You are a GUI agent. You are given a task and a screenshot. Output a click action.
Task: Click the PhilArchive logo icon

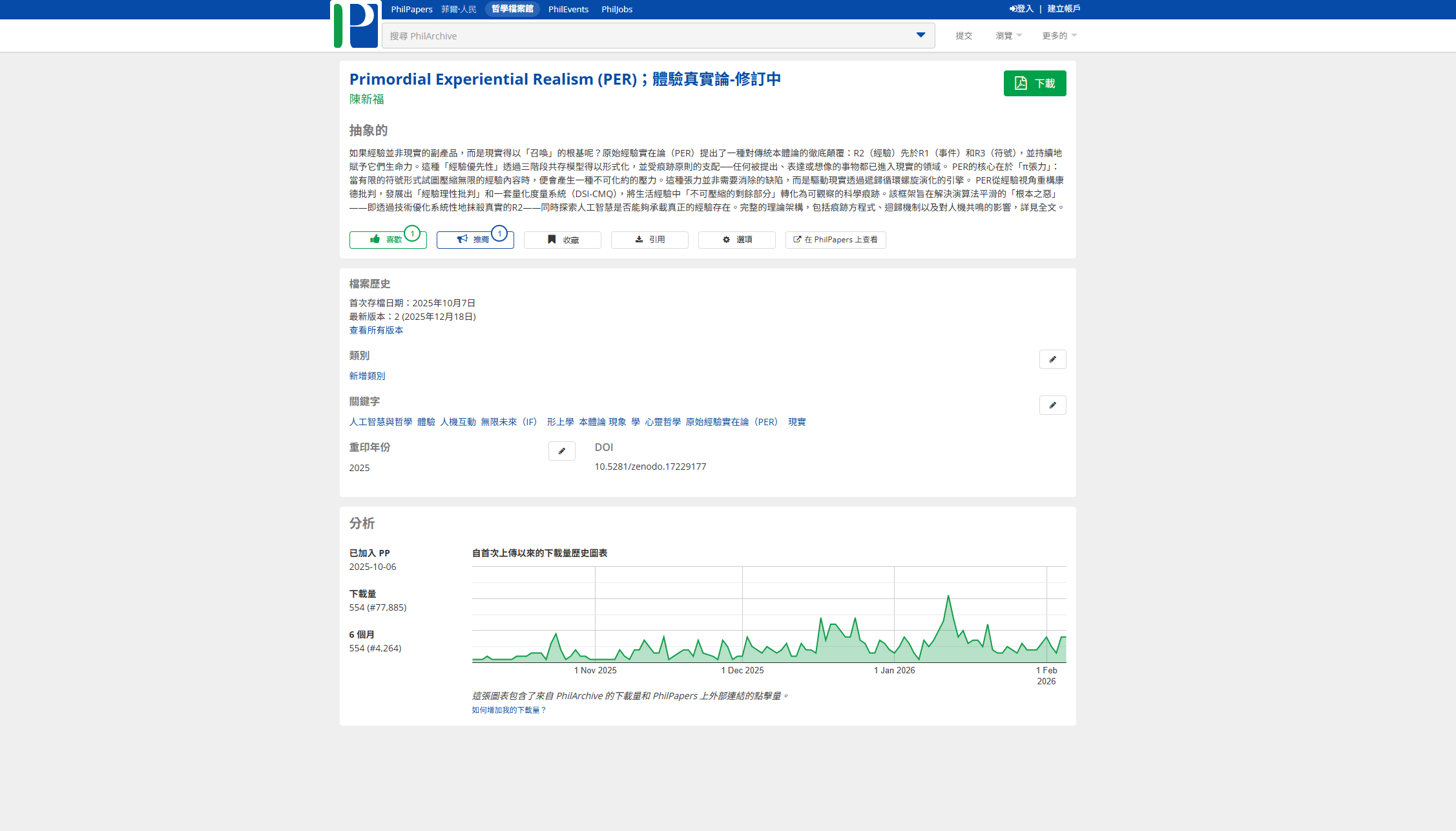pyautogui.click(x=356, y=25)
